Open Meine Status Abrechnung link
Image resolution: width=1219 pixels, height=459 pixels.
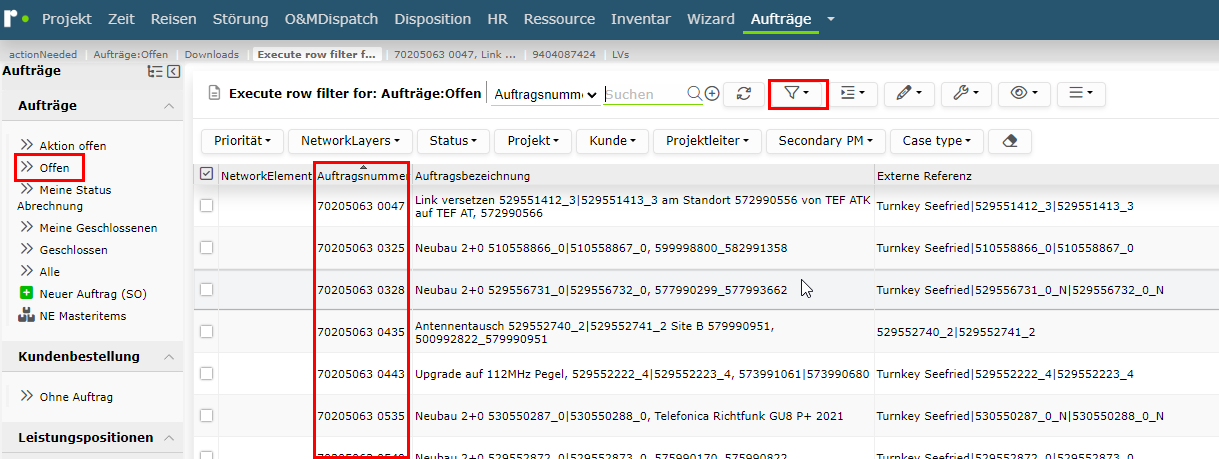pos(65,198)
